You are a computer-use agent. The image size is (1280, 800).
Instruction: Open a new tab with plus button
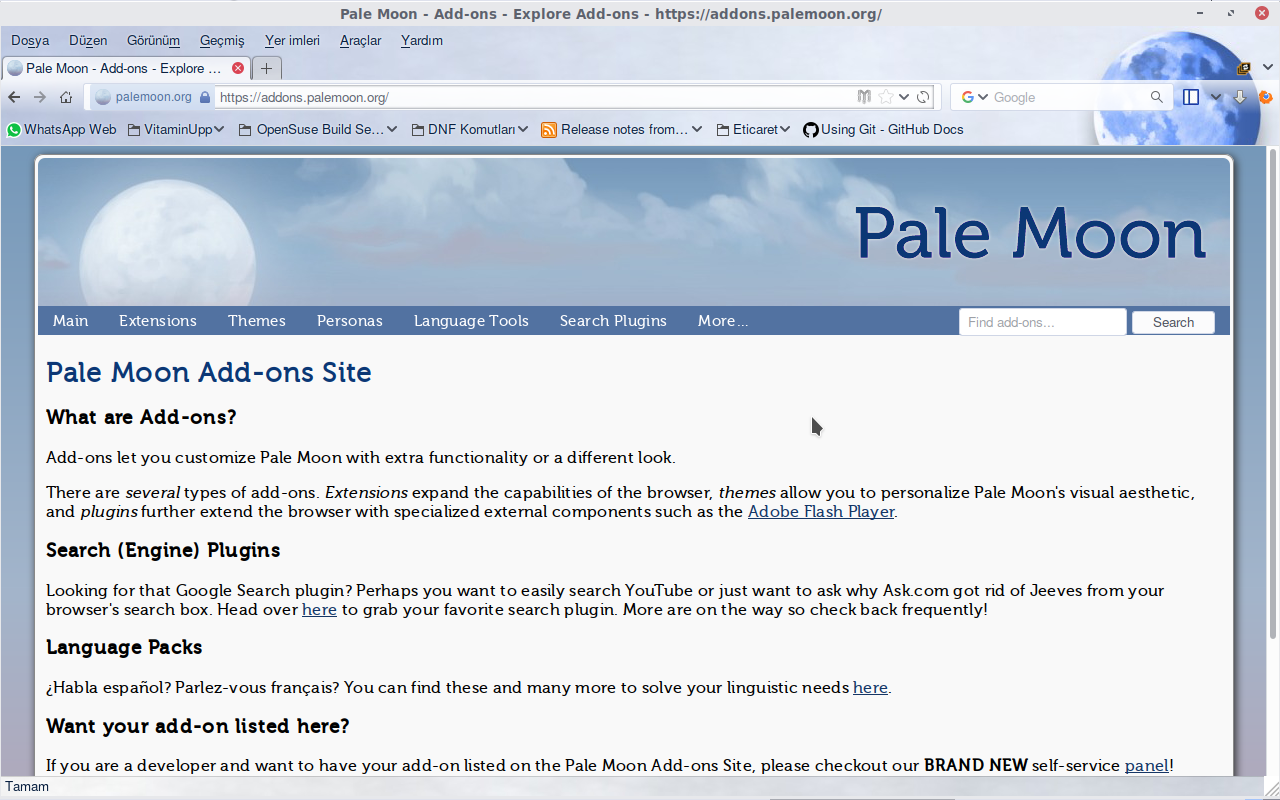click(266, 68)
